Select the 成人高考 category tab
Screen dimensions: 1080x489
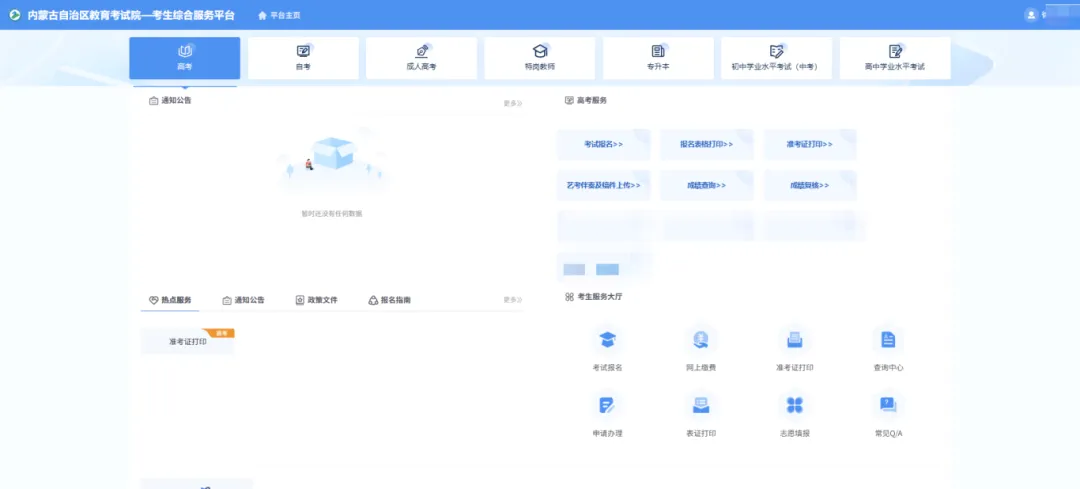[x=421, y=58]
